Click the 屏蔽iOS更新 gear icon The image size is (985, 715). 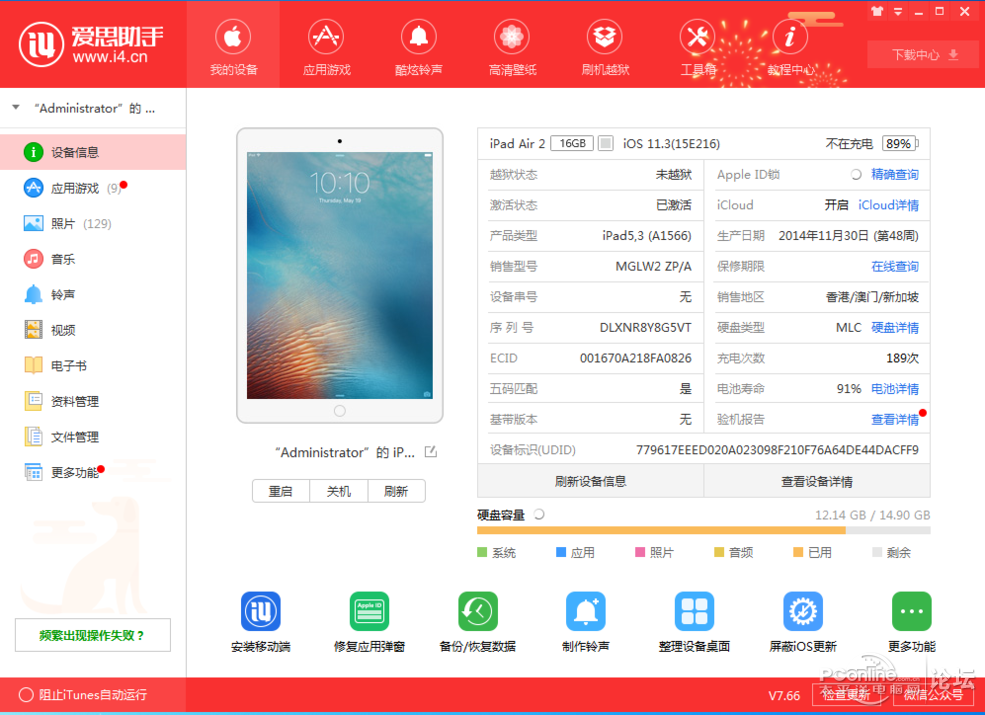pos(803,611)
